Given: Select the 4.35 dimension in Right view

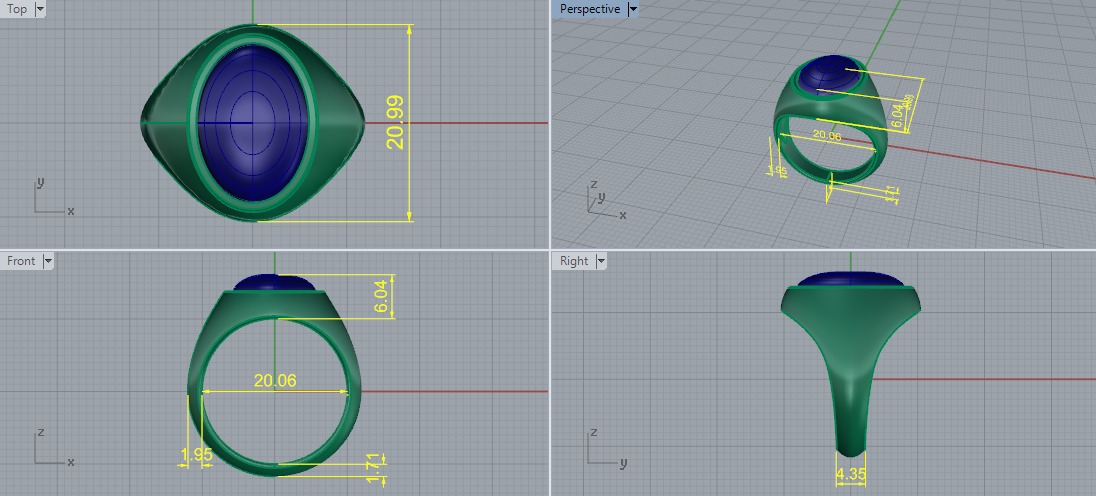Looking at the screenshot, I should [x=851, y=474].
